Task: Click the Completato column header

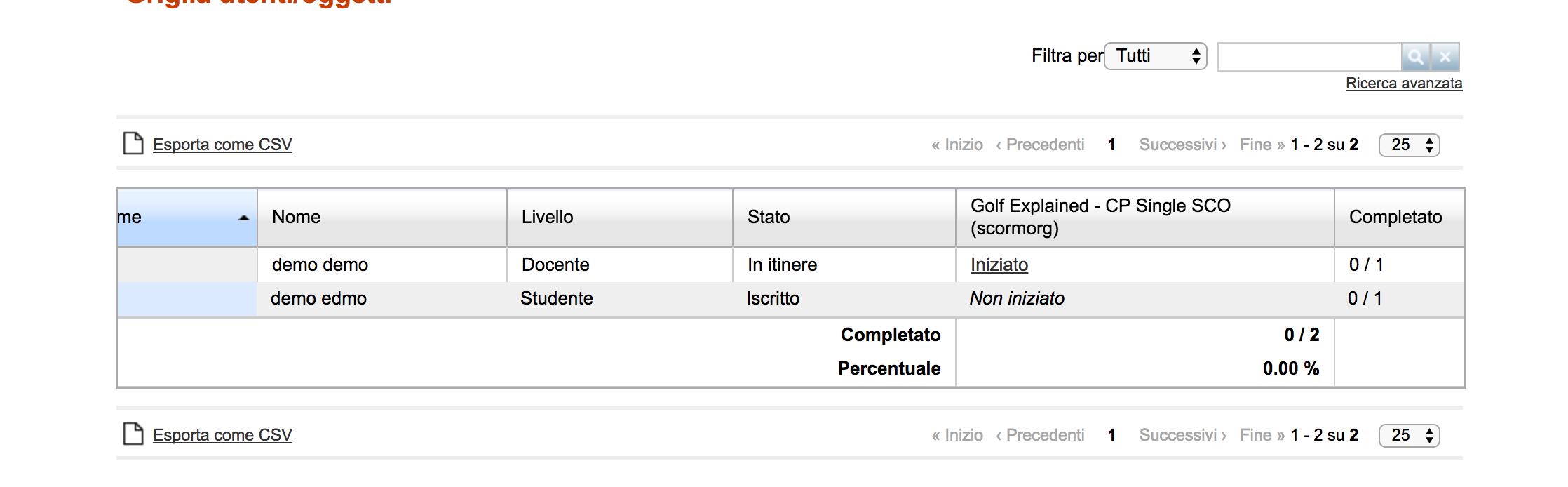Action: 1395,217
